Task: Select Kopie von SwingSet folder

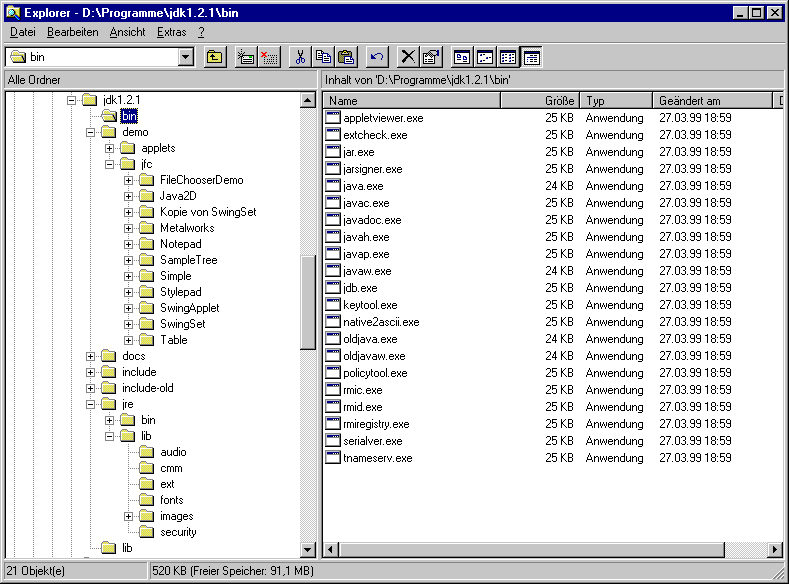Action: tap(208, 212)
